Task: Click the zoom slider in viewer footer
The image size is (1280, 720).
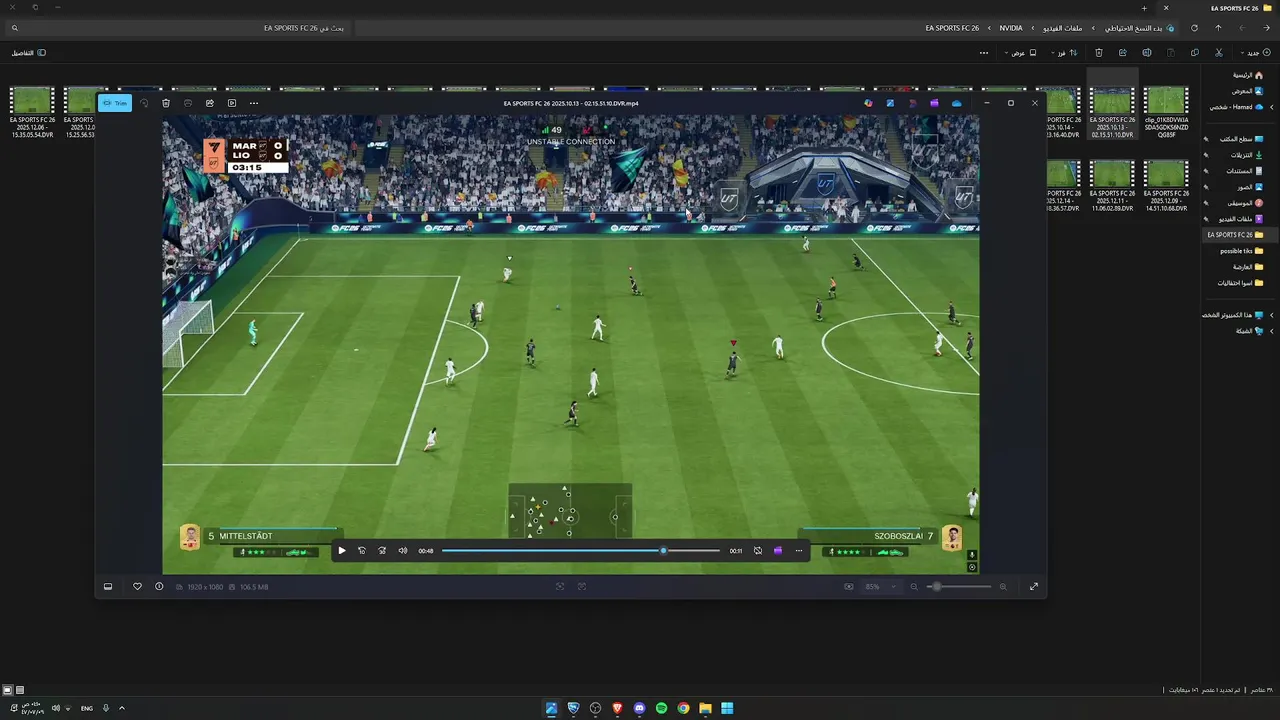Action: pyautogui.click(x=959, y=587)
